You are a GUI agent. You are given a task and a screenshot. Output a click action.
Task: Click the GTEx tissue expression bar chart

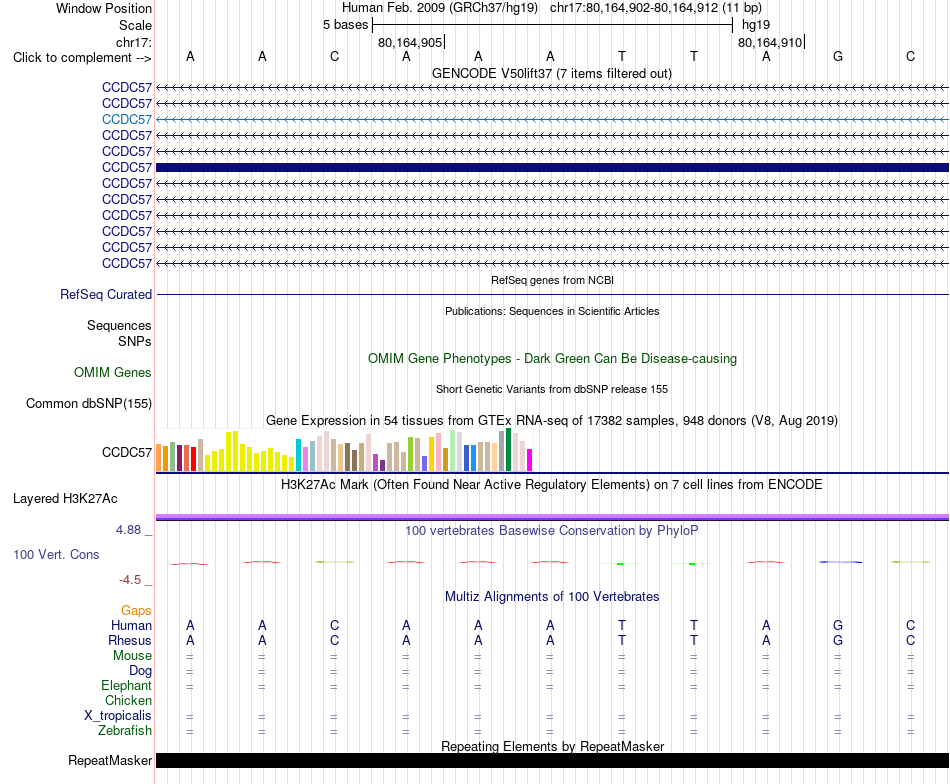pos(344,450)
